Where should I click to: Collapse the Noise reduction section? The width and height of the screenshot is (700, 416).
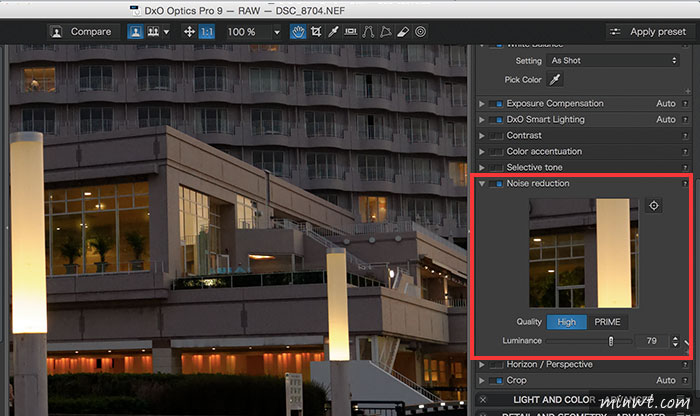482,183
